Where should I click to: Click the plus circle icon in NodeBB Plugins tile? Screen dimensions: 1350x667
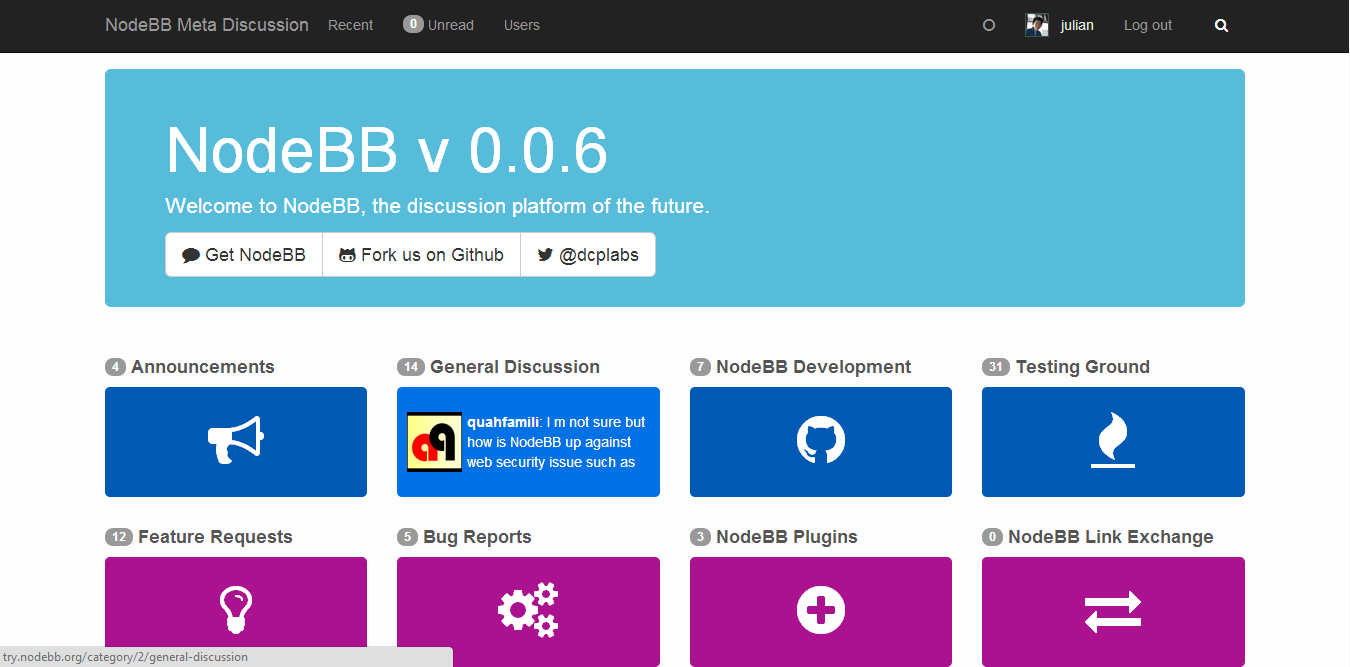821,610
